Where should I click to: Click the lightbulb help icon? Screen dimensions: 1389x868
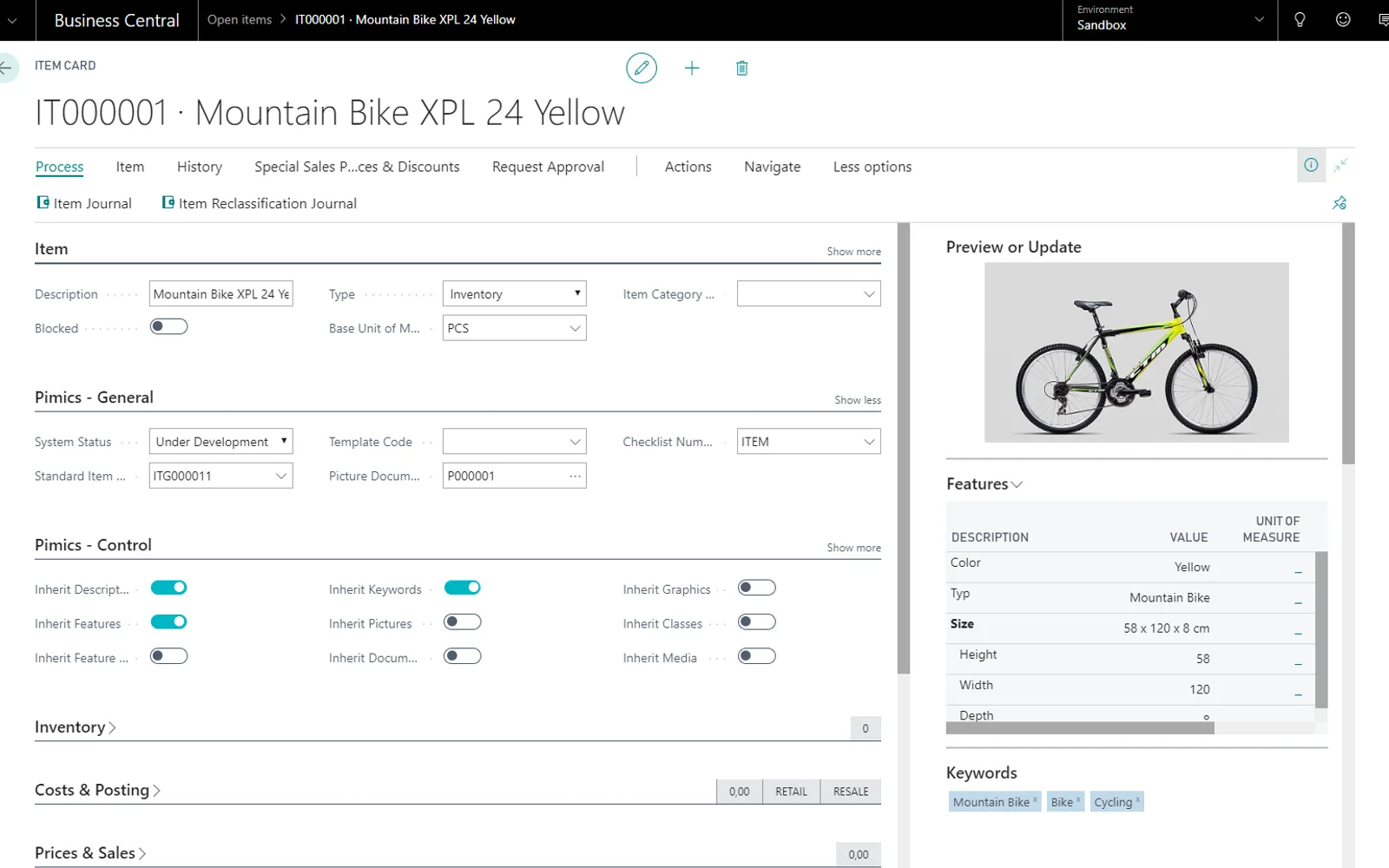point(1300,20)
